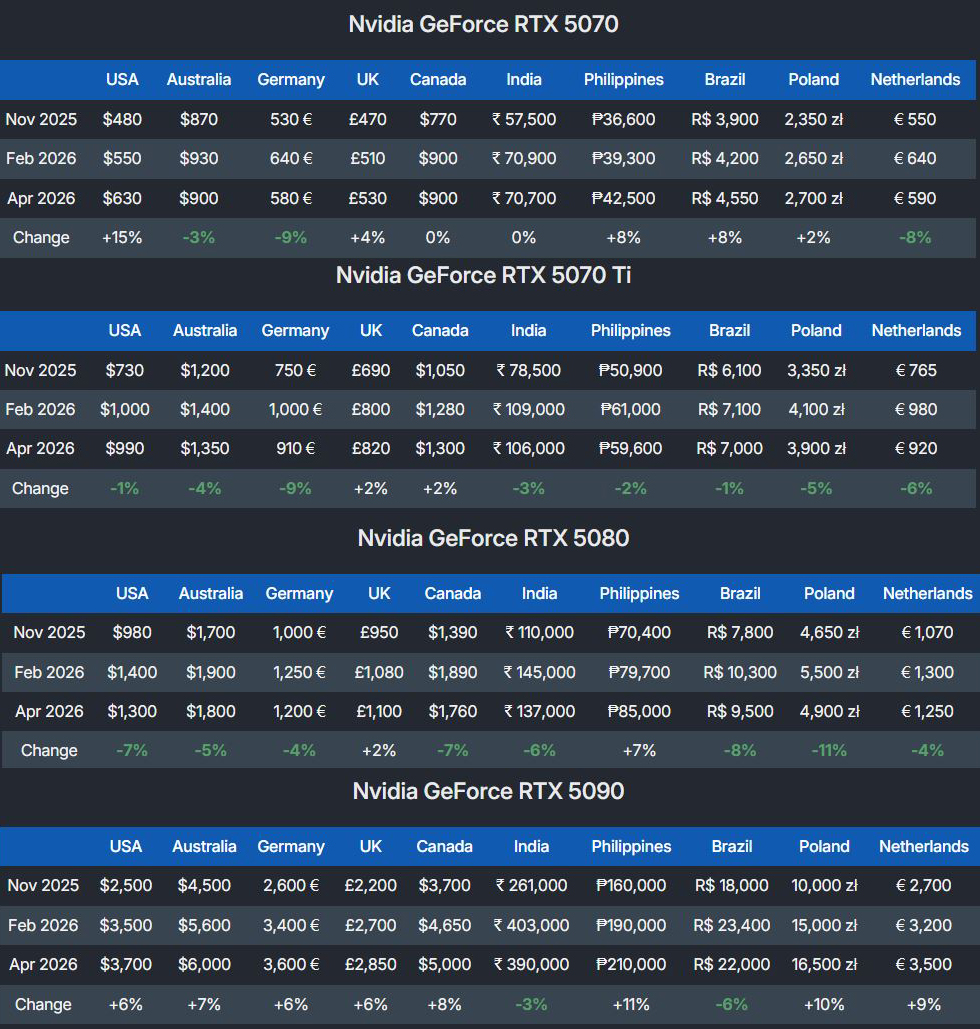Click the +15% USA change value for RTX 5070
The image size is (980, 1029).
point(122,238)
